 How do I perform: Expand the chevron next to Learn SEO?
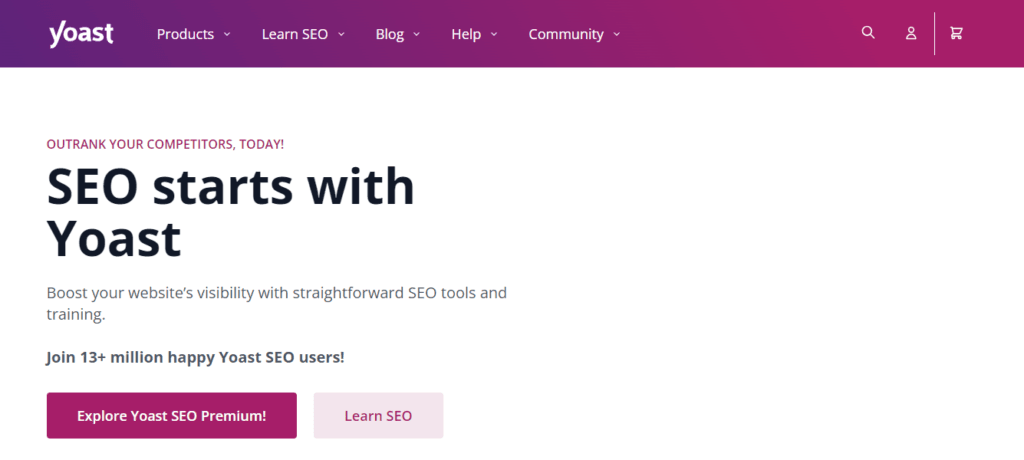pyautogui.click(x=341, y=34)
